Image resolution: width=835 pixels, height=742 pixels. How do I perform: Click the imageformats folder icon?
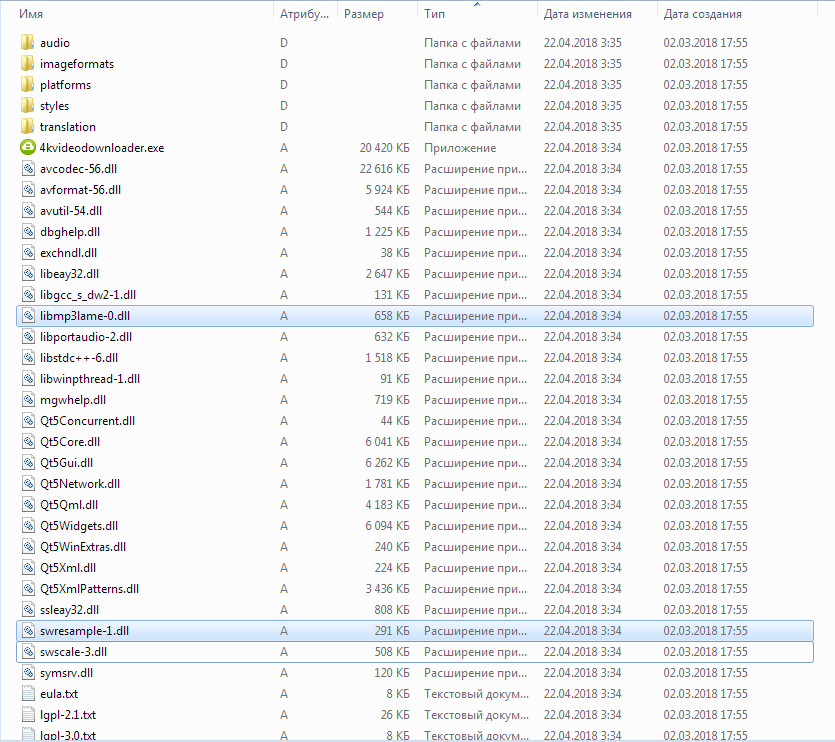coord(28,64)
